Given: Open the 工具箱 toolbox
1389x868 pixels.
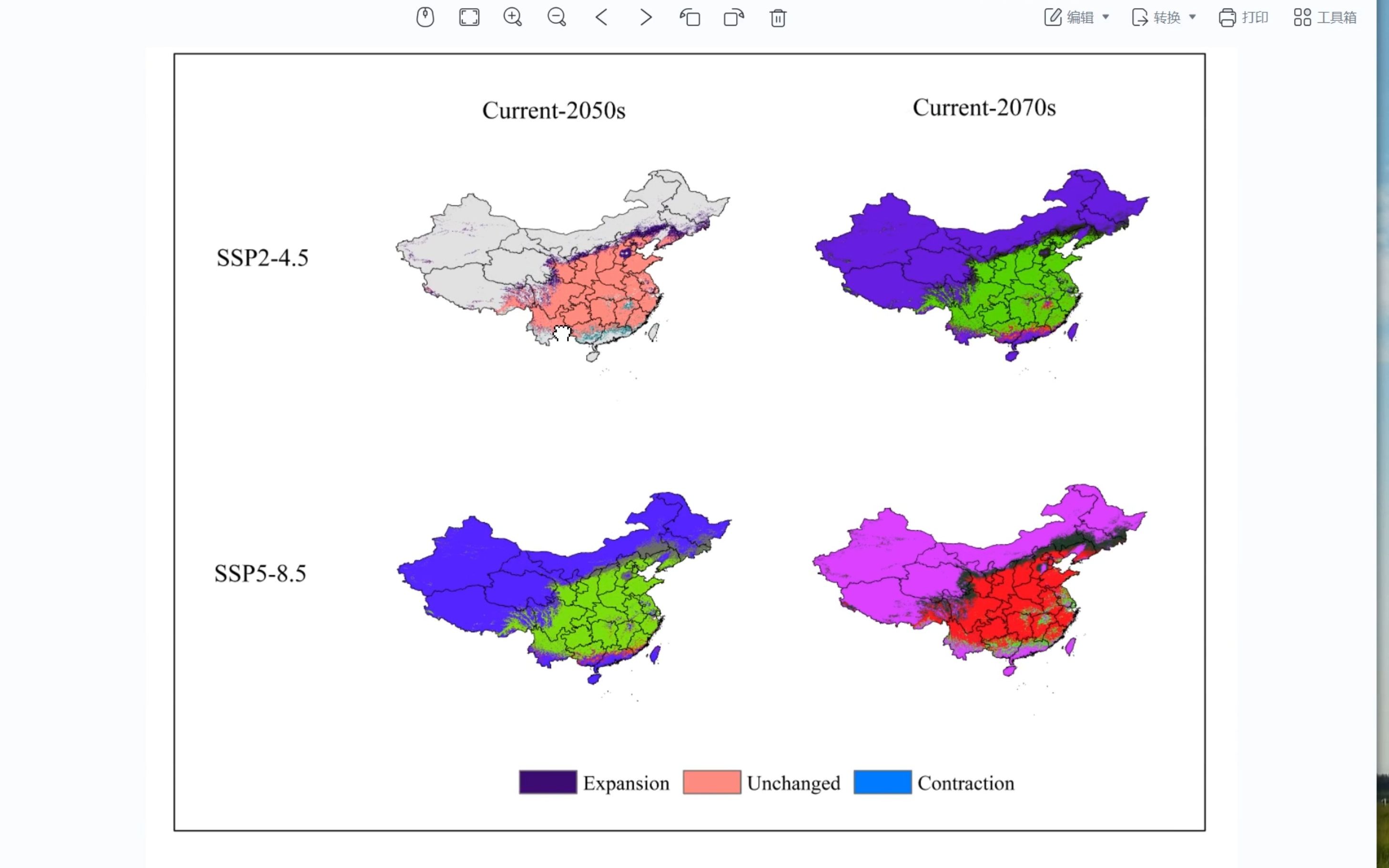Looking at the screenshot, I should (1325, 17).
